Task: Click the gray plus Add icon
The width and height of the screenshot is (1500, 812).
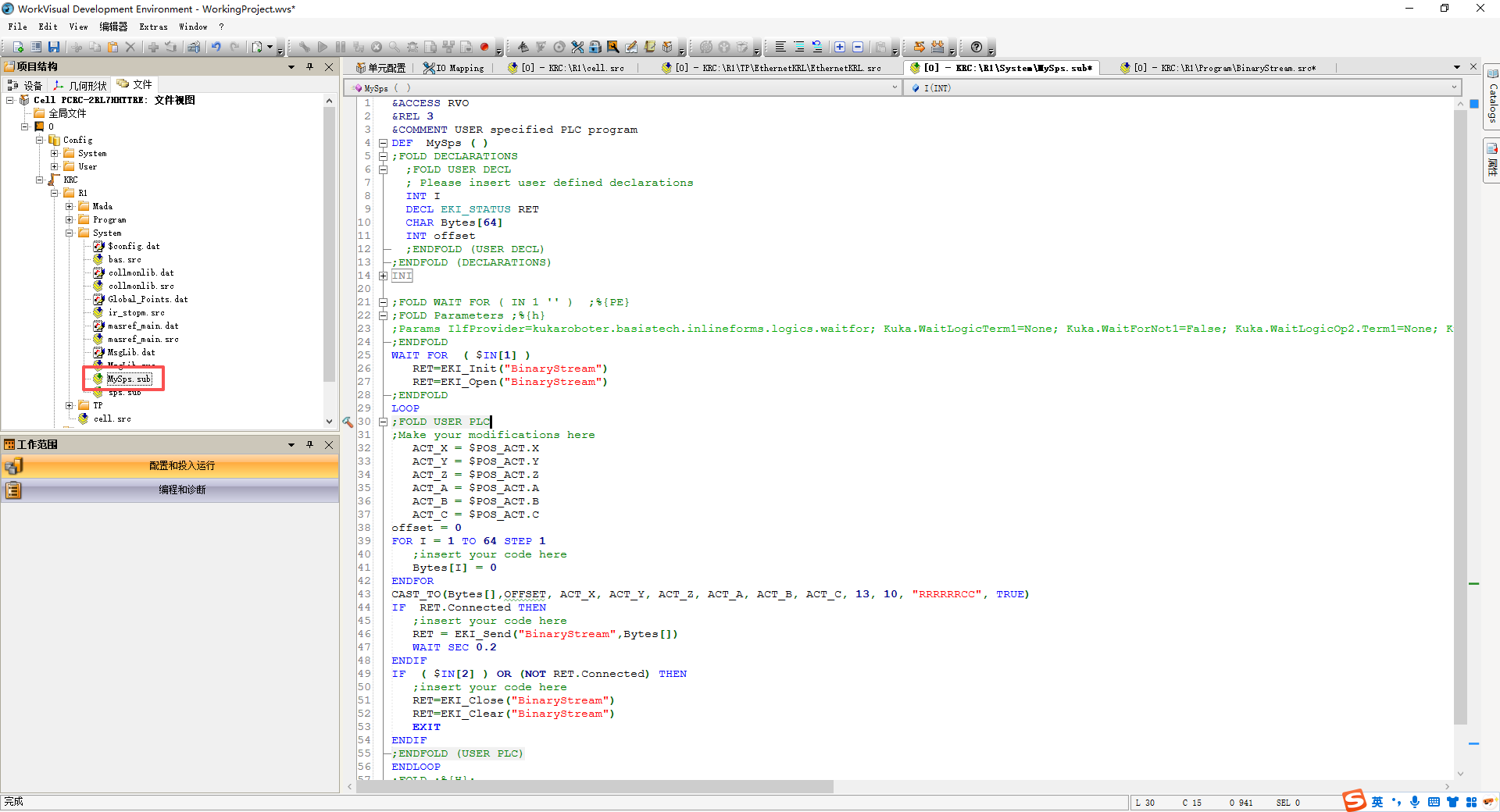Action: [x=153, y=48]
